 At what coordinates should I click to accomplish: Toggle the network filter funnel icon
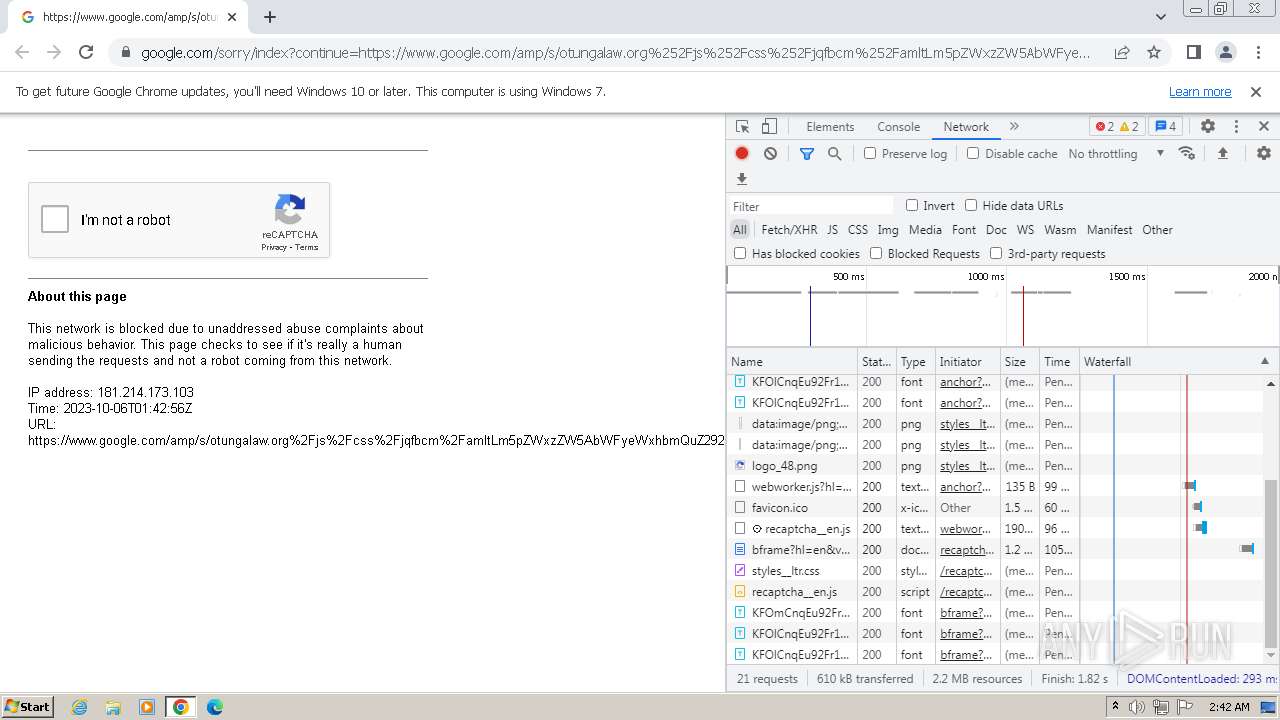(807, 153)
